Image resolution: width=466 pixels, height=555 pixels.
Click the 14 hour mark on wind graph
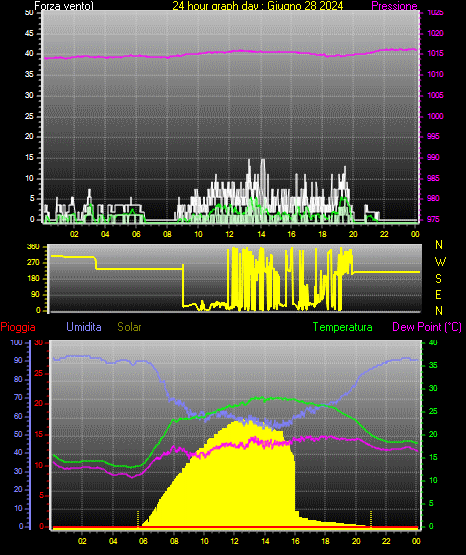coord(261,234)
